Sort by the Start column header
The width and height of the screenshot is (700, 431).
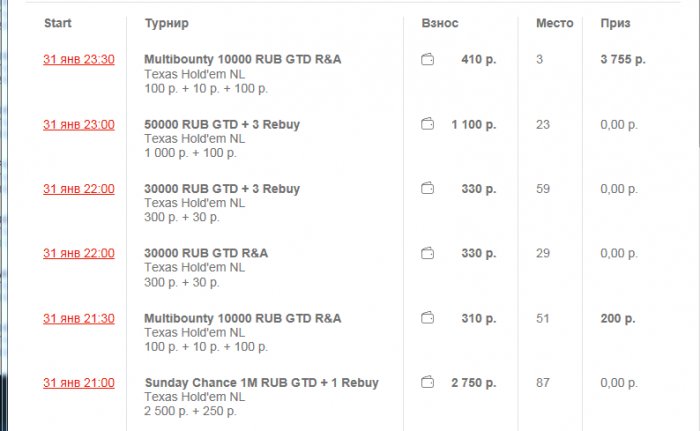tap(57, 22)
